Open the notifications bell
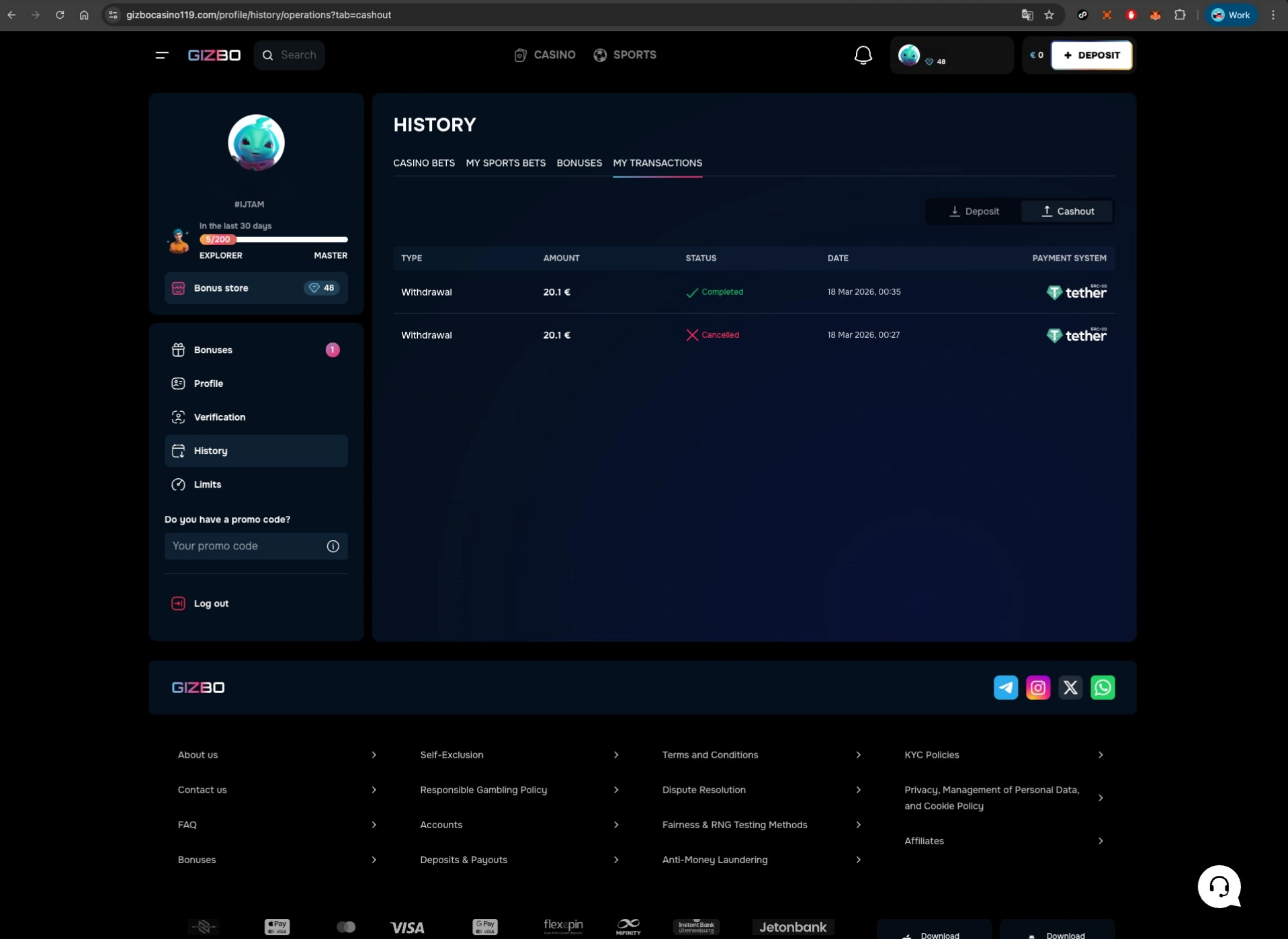Viewport: 1288px width, 939px height. tap(863, 55)
